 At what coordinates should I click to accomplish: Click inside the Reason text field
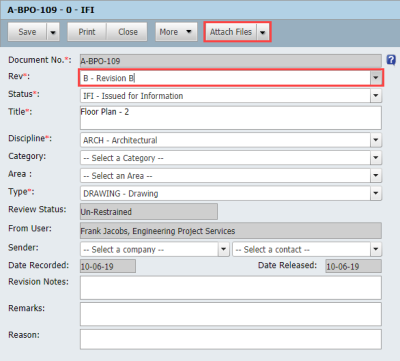click(x=231, y=339)
